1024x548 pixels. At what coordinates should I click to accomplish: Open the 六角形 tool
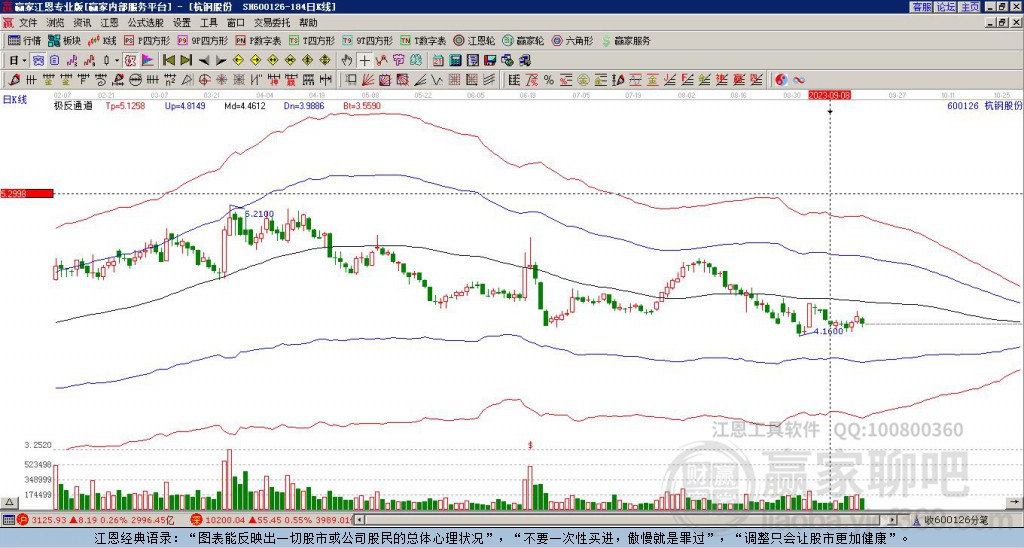pos(572,41)
